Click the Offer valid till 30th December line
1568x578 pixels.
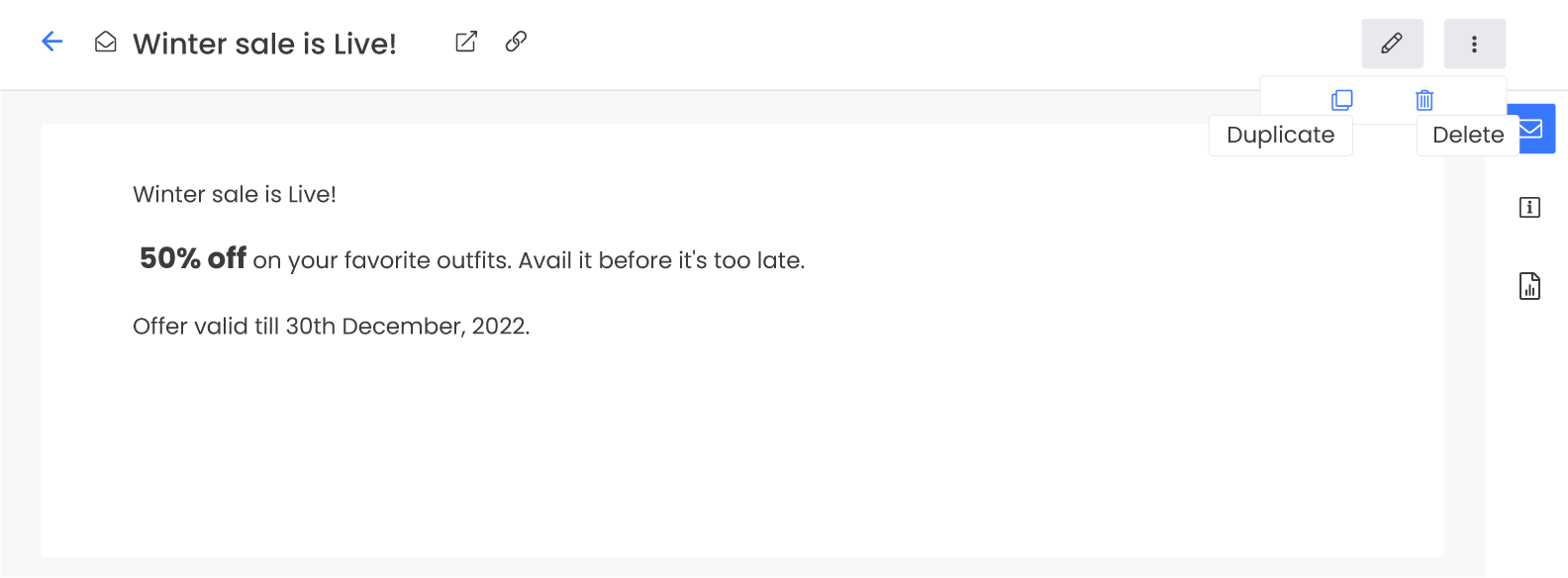click(331, 327)
